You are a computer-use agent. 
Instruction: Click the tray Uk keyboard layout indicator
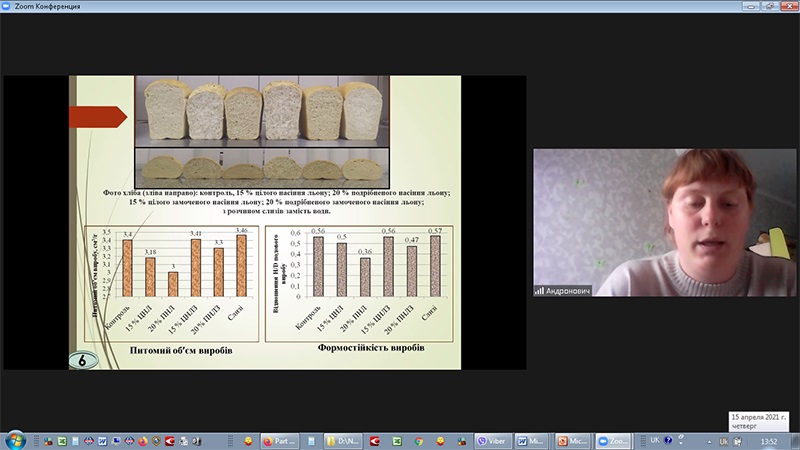723,441
